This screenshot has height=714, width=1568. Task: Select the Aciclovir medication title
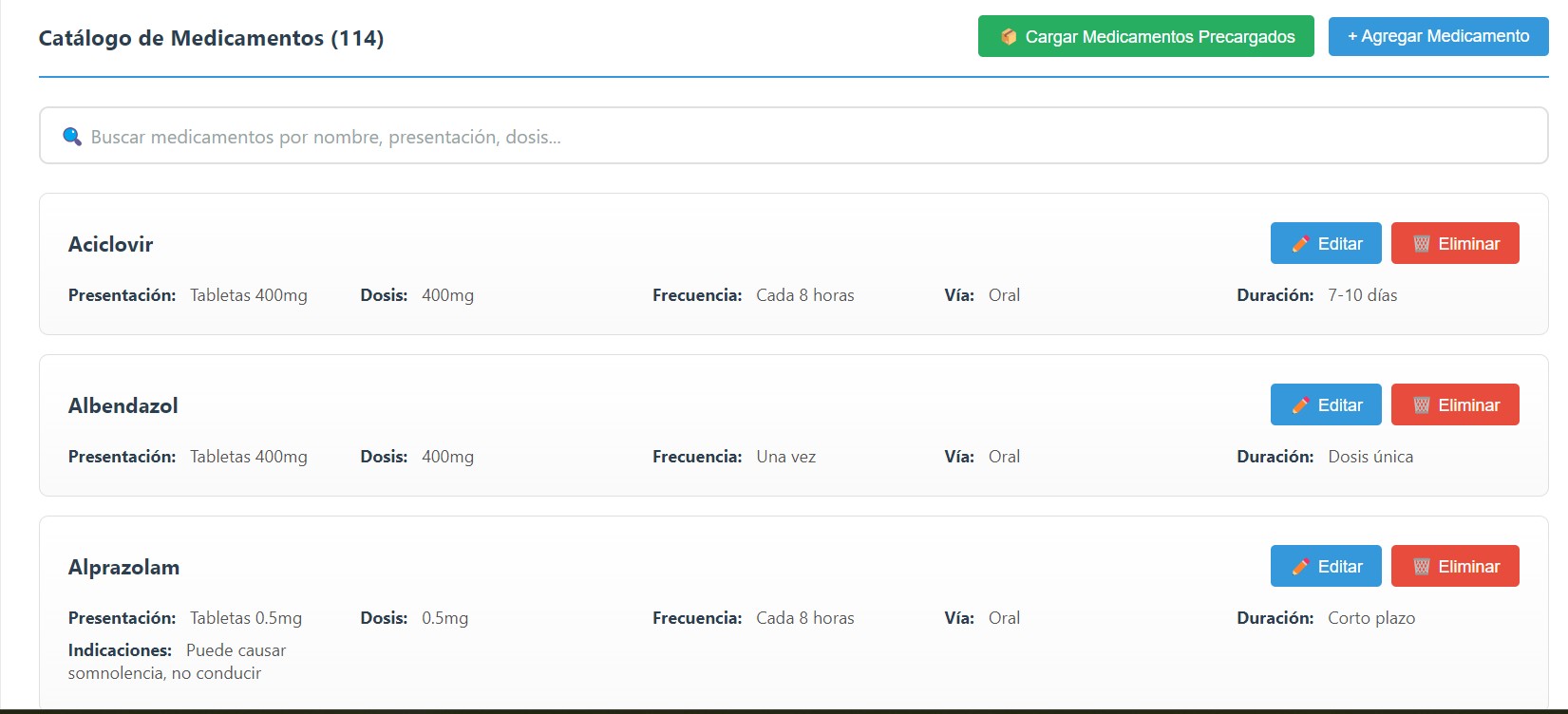110,245
